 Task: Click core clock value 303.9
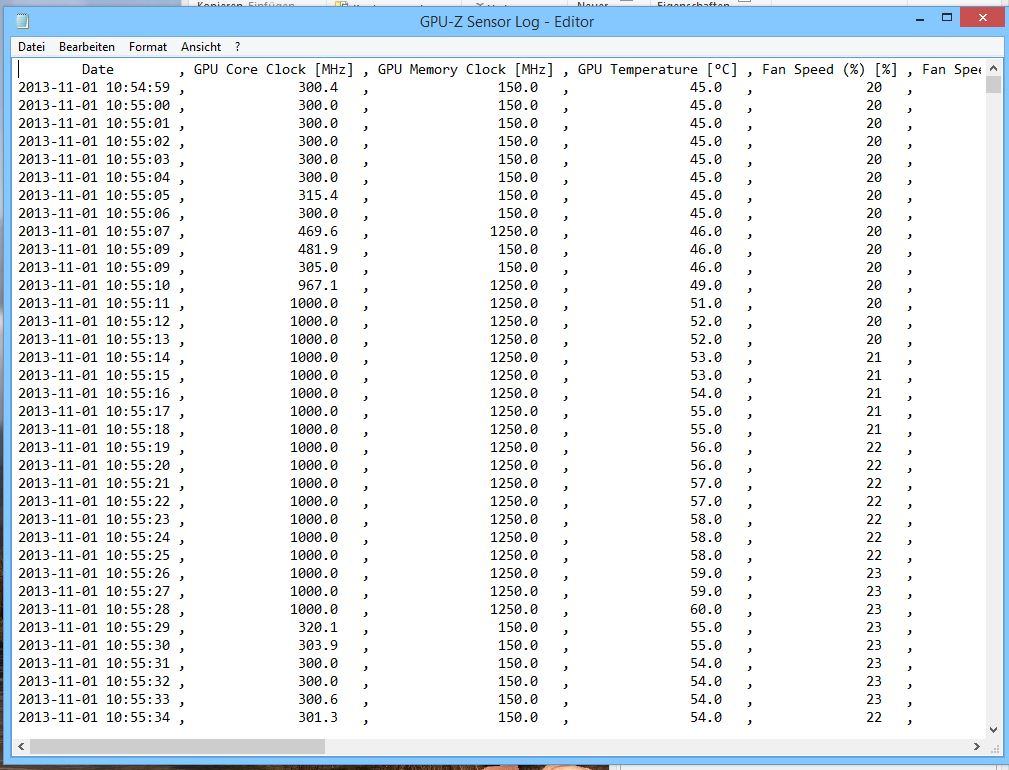(x=318, y=645)
